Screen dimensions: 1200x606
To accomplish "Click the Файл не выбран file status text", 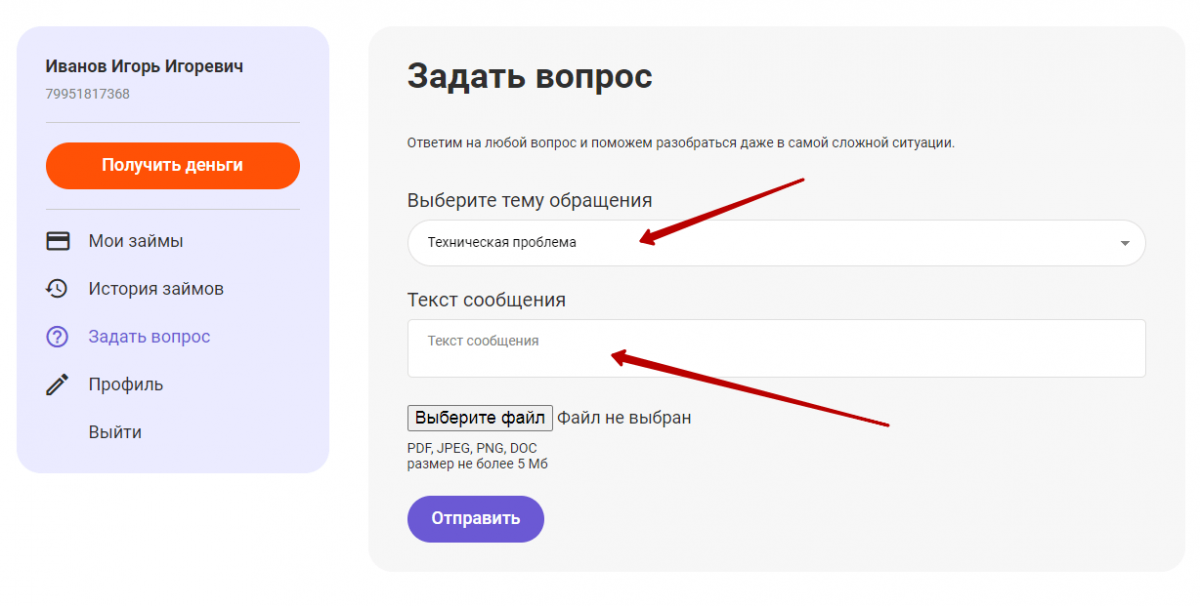I will [624, 417].
